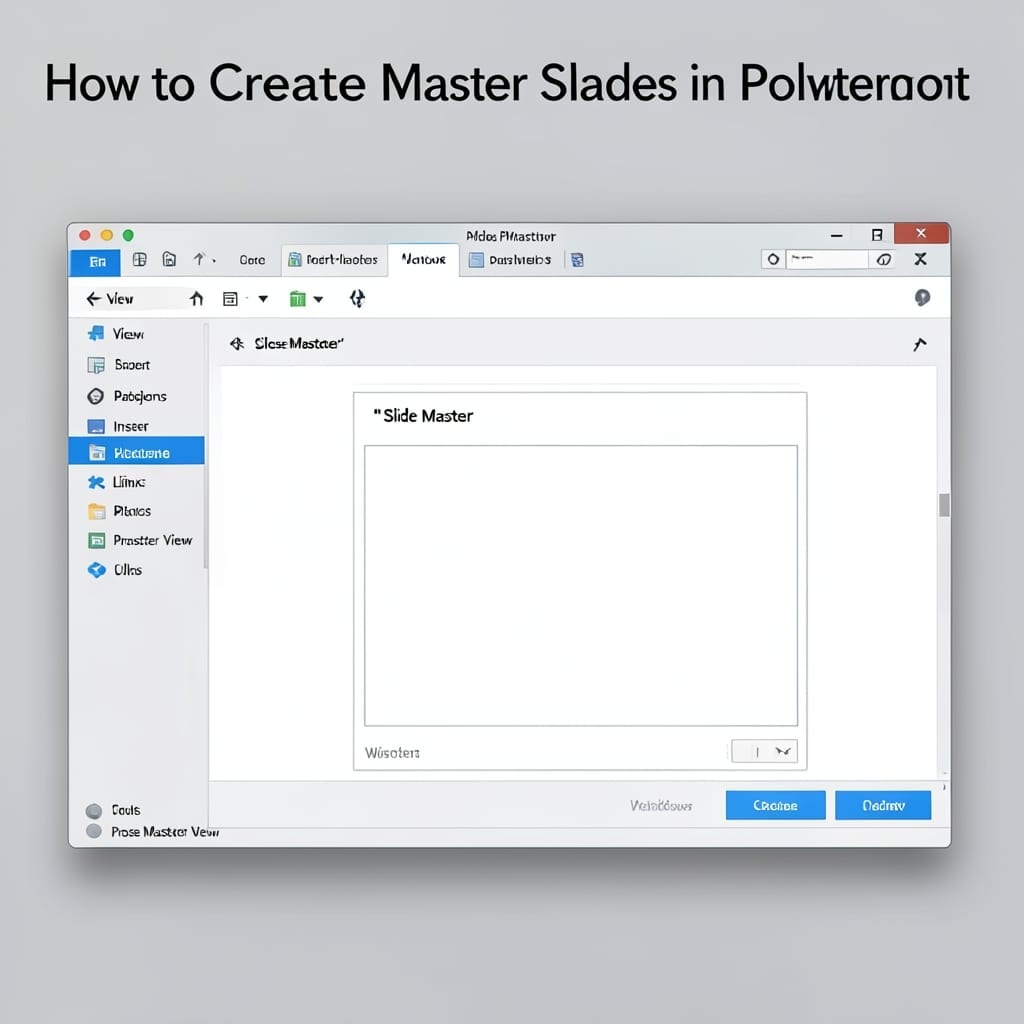Viewport: 1024px width, 1024px height.
Task: Switch to the Foert-liaotes tab
Action: [334, 260]
